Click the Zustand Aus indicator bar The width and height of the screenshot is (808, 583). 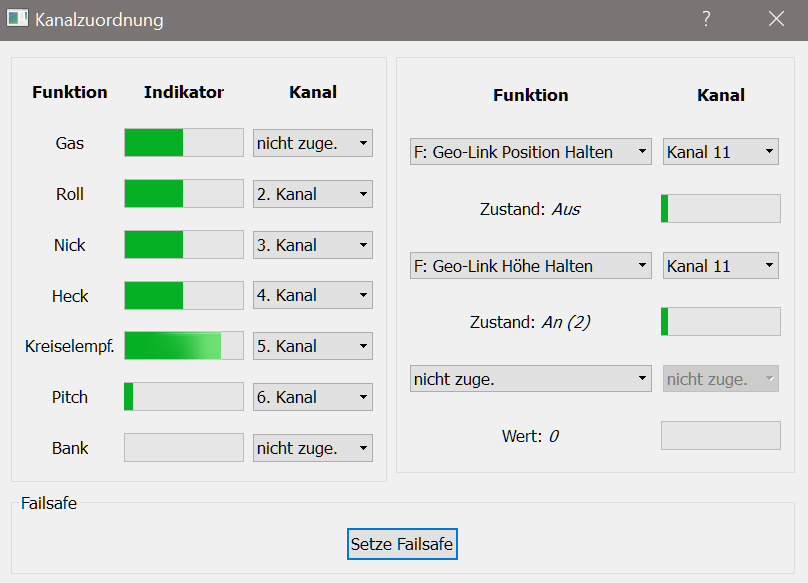tap(720, 209)
